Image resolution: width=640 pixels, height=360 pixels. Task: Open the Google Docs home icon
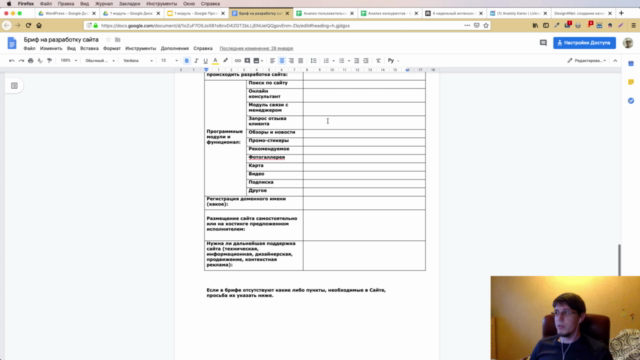tap(12, 43)
